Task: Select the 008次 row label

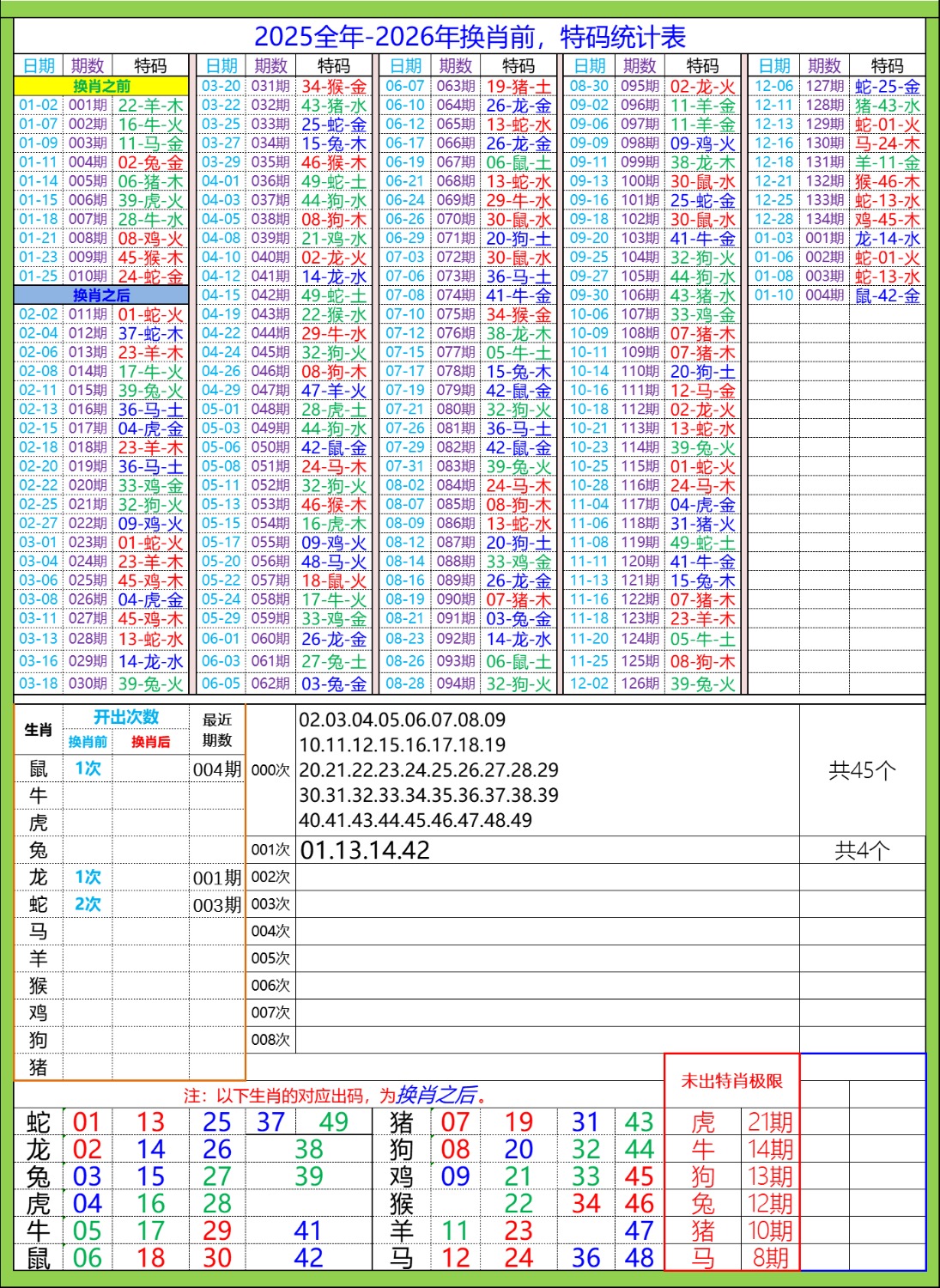Action: tap(270, 1040)
